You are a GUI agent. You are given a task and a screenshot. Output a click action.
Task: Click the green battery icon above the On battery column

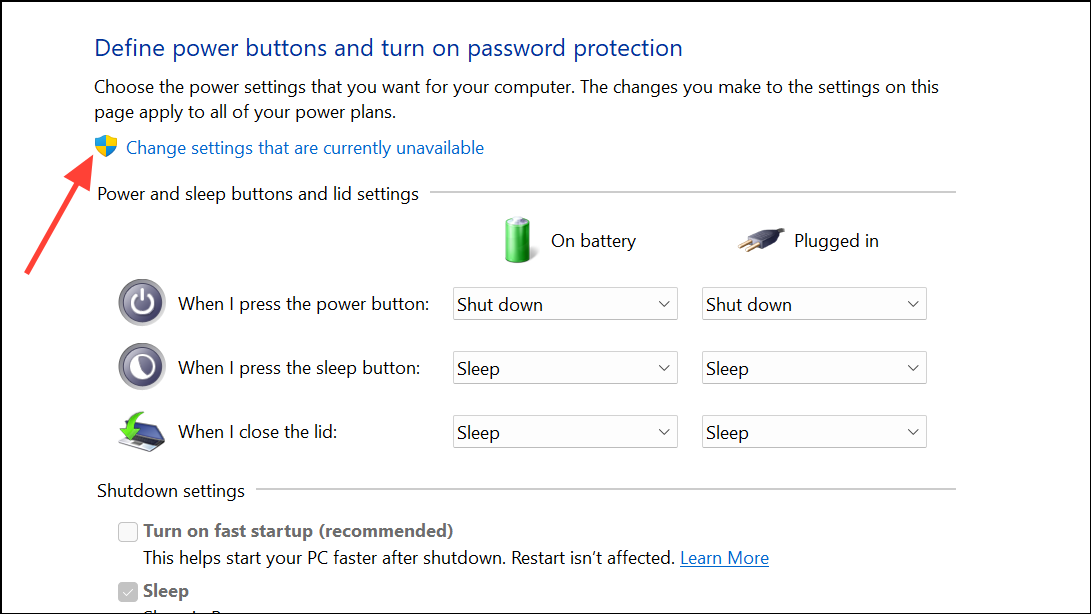pos(519,239)
